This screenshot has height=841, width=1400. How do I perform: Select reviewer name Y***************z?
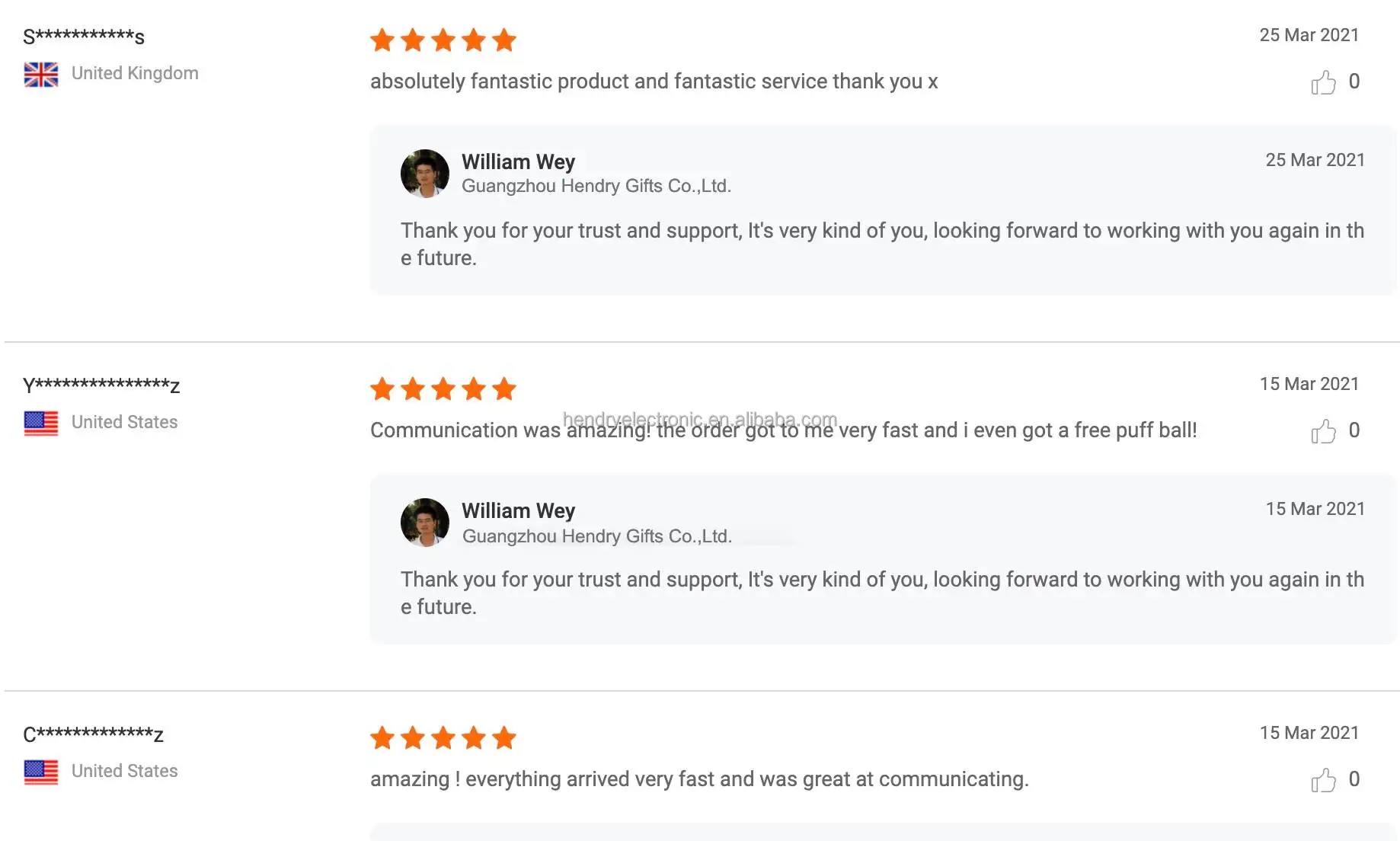[x=101, y=385]
